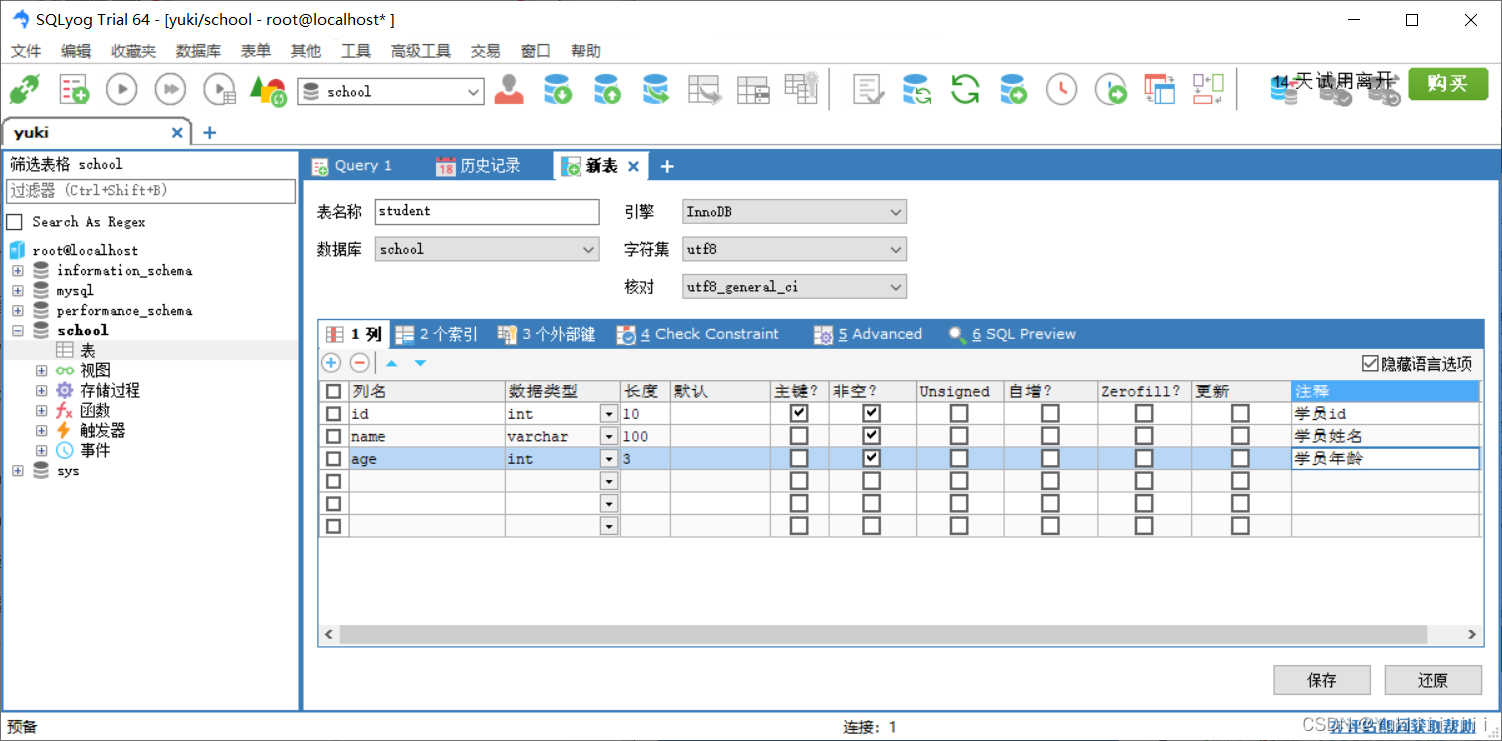
Task: Click the refresh object browser shapes icon
Action: point(268,90)
